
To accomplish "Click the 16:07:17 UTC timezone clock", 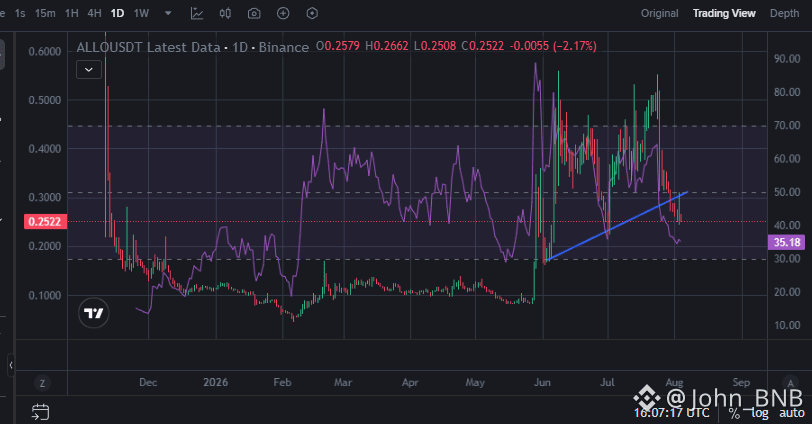I will [x=672, y=413].
